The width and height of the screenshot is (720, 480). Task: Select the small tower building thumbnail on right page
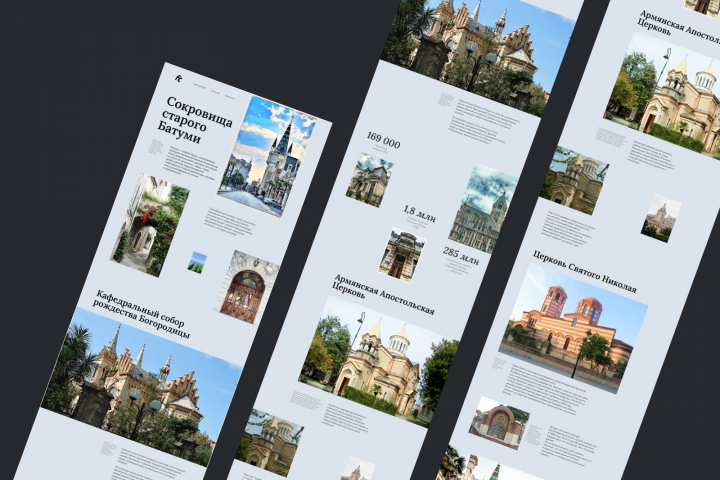click(661, 218)
